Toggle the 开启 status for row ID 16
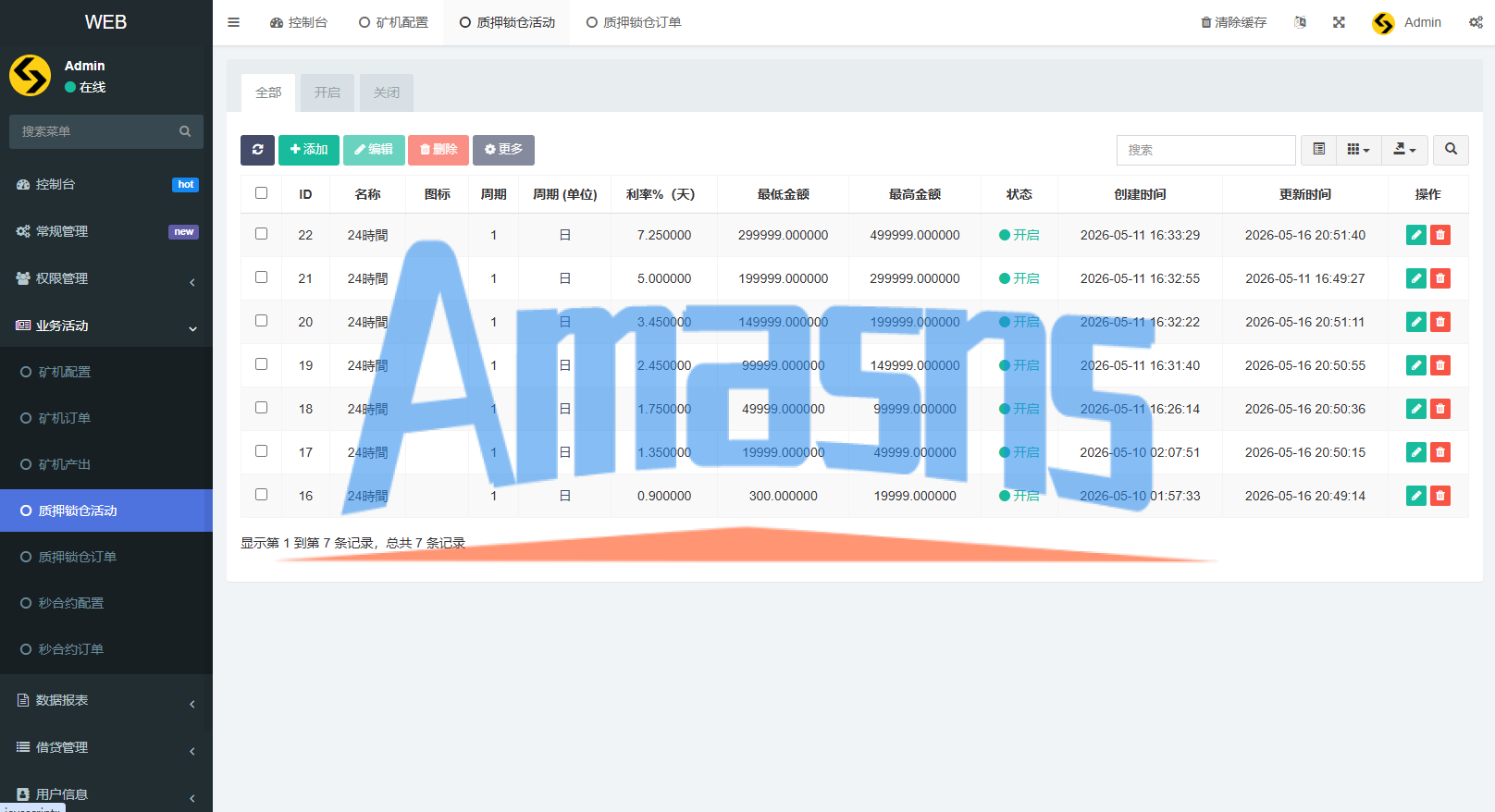The image size is (1495, 812). coord(1019,496)
